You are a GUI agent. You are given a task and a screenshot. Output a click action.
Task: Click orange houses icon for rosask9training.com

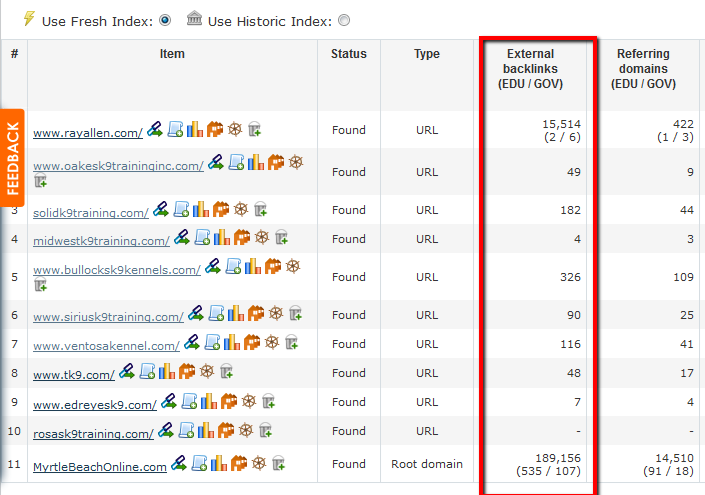(226, 430)
